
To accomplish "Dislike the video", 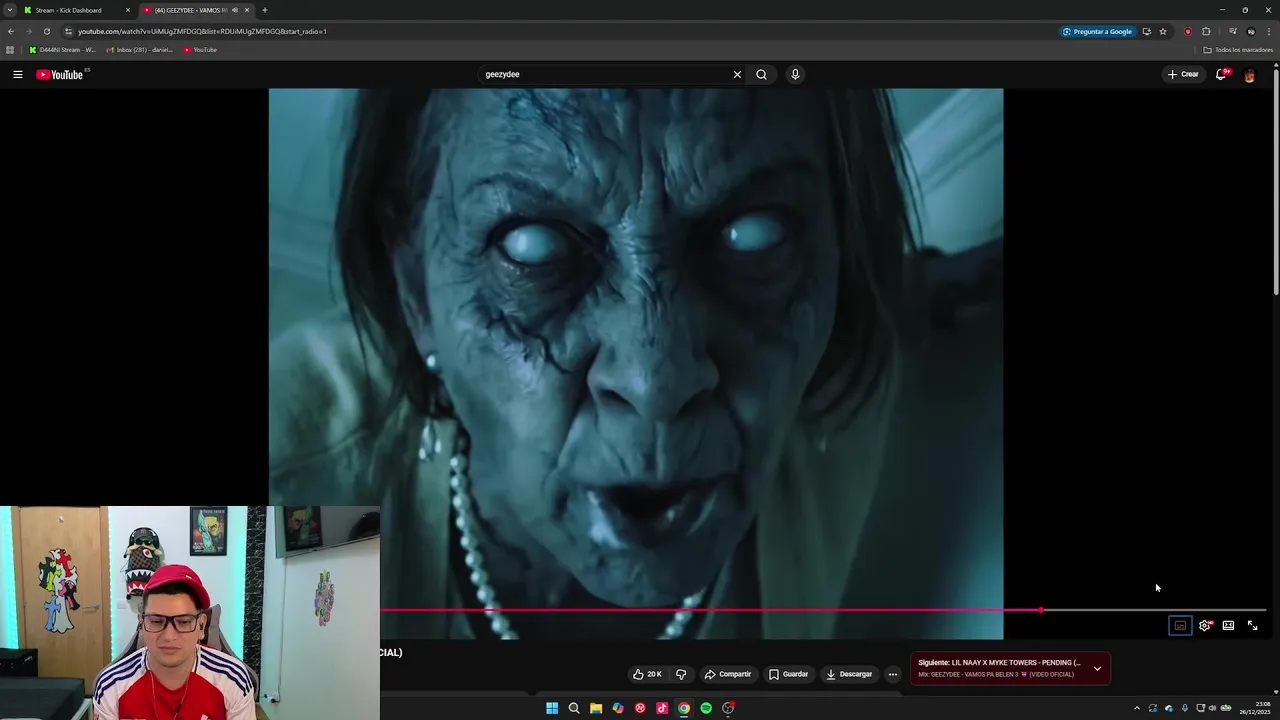I will tap(681, 674).
